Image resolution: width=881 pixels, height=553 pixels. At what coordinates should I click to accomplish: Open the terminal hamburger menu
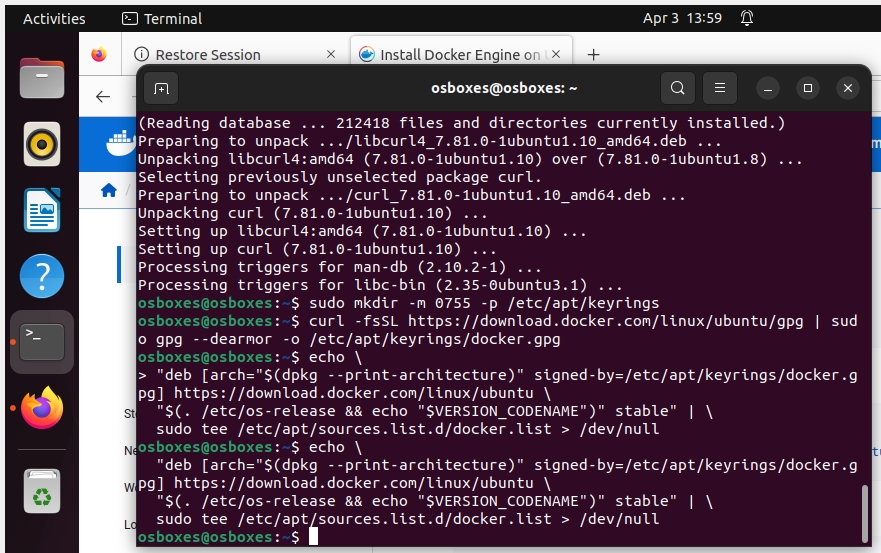coord(720,88)
